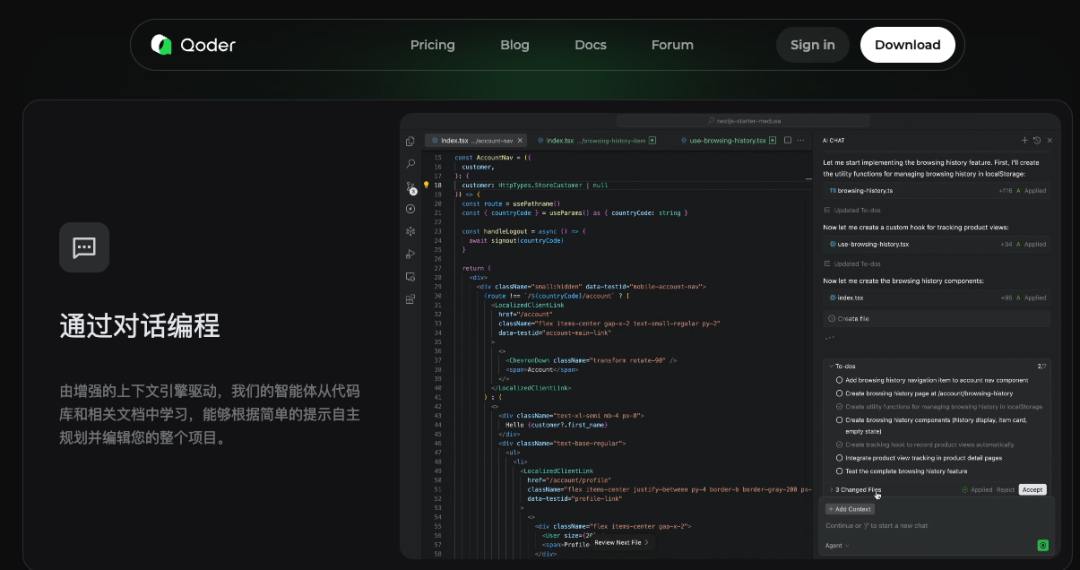Click the white Download button
Viewport: 1080px width, 570px height.
(907, 45)
